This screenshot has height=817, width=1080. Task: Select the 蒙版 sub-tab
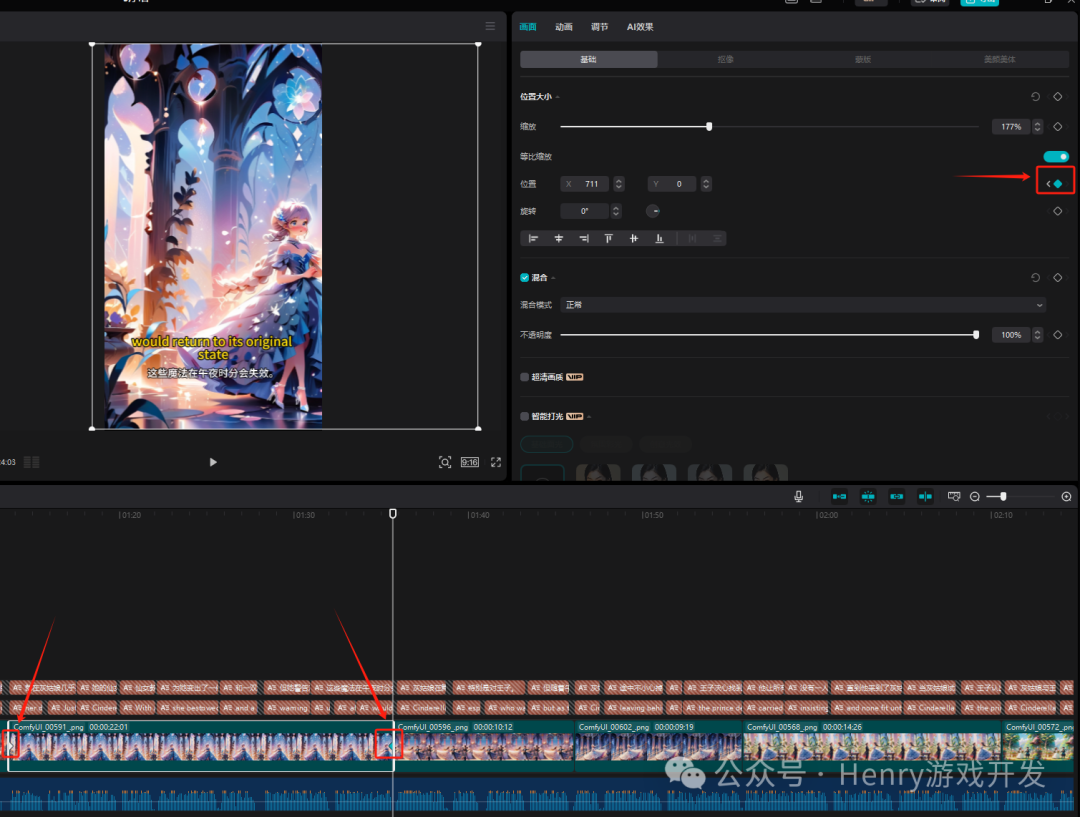(x=862, y=59)
